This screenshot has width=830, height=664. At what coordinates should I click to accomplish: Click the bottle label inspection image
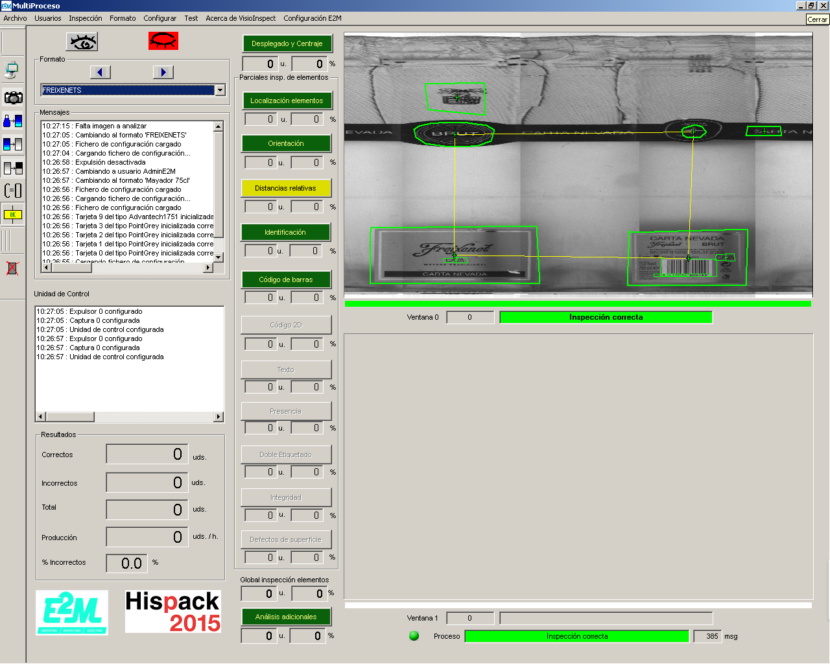(x=578, y=165)
